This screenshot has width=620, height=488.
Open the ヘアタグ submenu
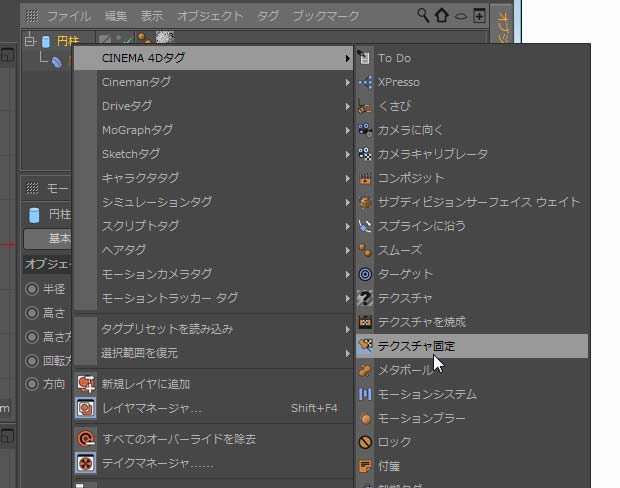[214, 250]
